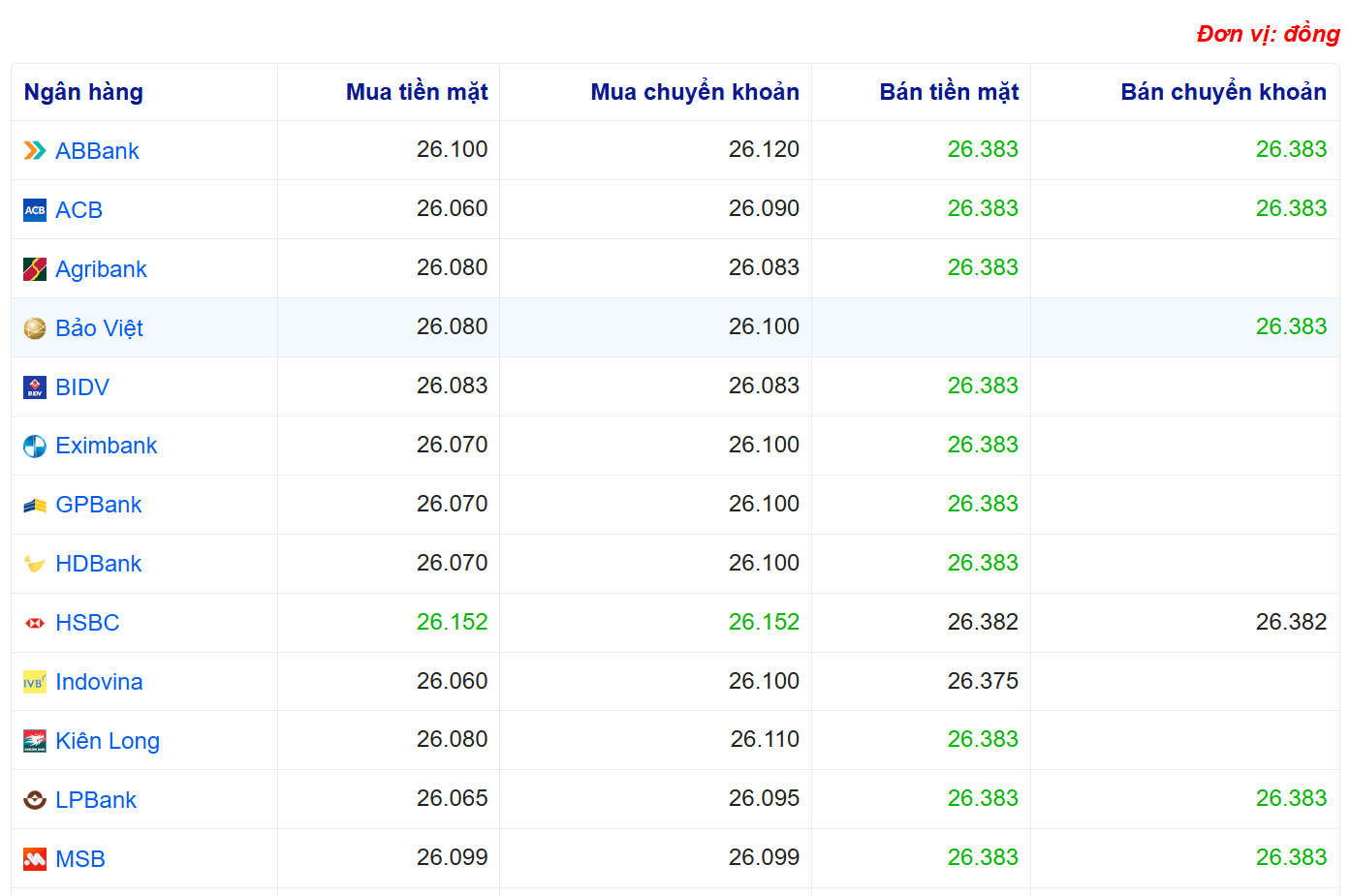Open the Indovina bank link

(x=99, y=682)
